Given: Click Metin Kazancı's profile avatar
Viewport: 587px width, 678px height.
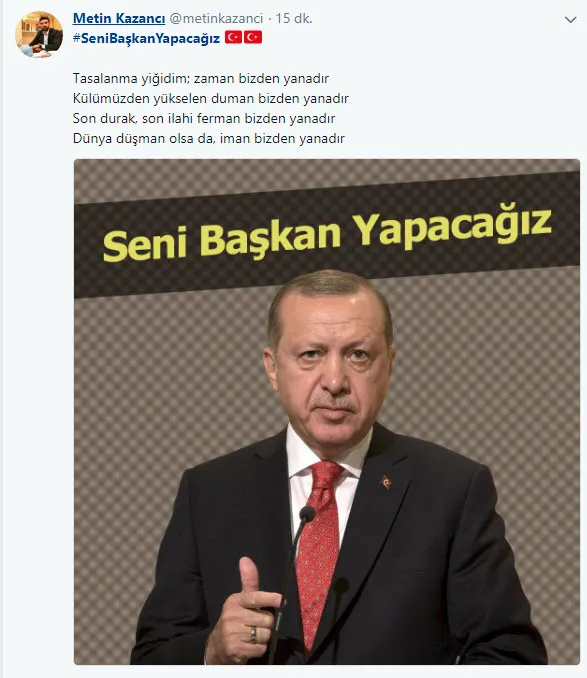Looking at the screenshot, I should pyautogui.click(x=39, y=34).
